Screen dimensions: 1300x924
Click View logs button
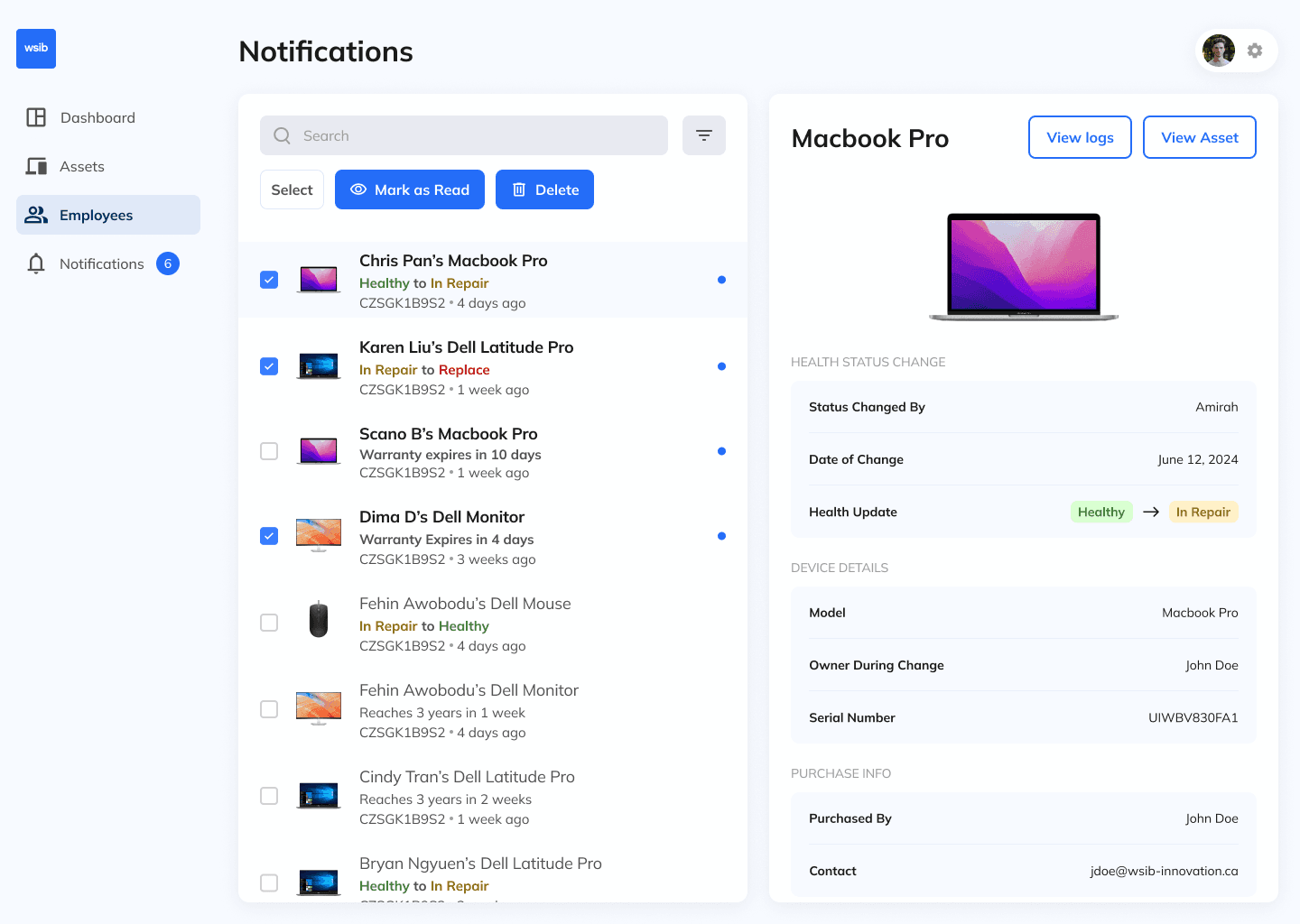click(1080, 137)
